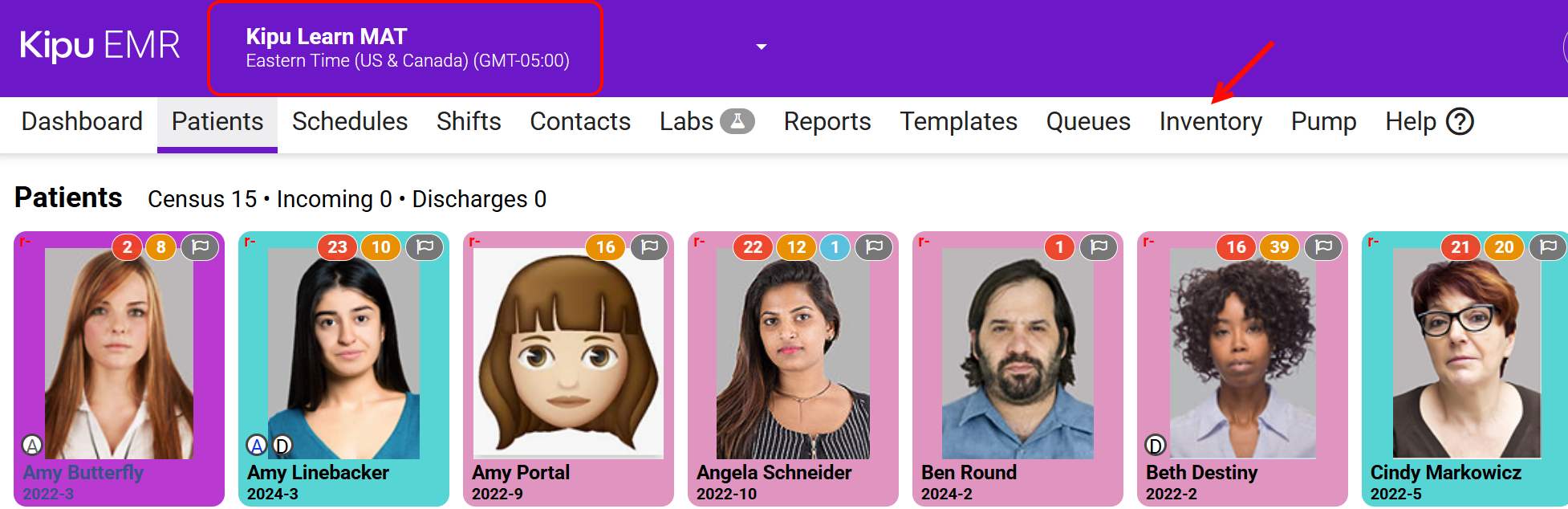Click the flask icon beside Labs
This screenshot has height=509, width=1568.
tap(737, 121)
